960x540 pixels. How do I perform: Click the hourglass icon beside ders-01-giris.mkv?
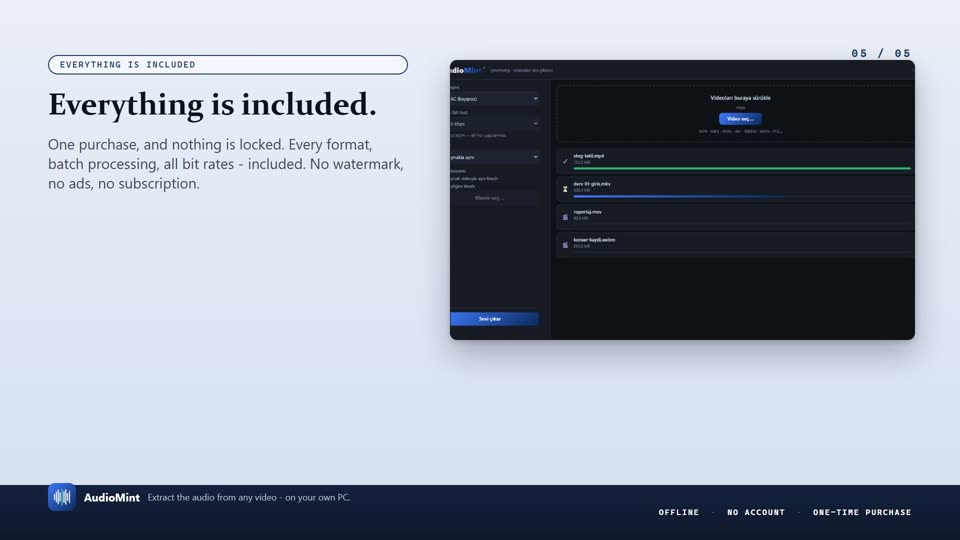point(565,189)
